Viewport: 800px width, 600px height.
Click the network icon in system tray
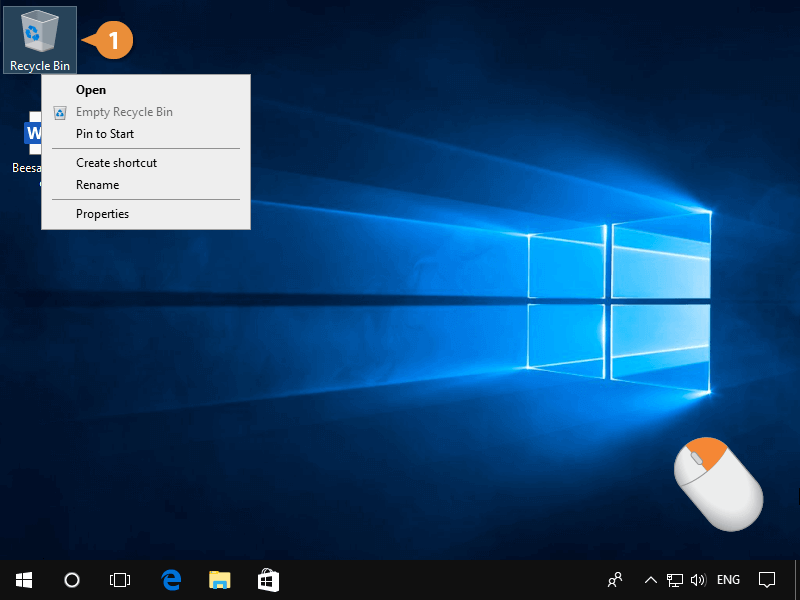(x=675, y=580)
